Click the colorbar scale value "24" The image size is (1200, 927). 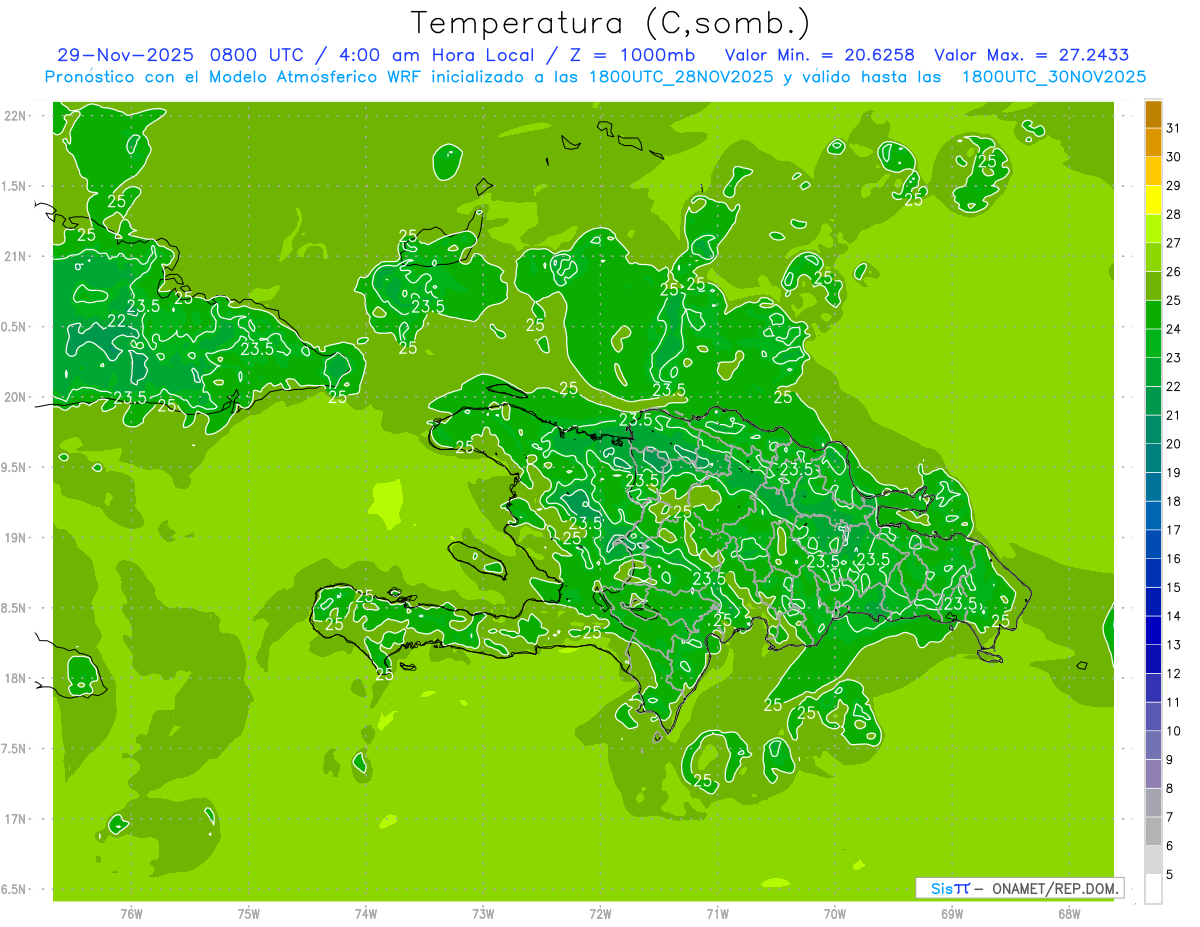tap(1173, 329)
